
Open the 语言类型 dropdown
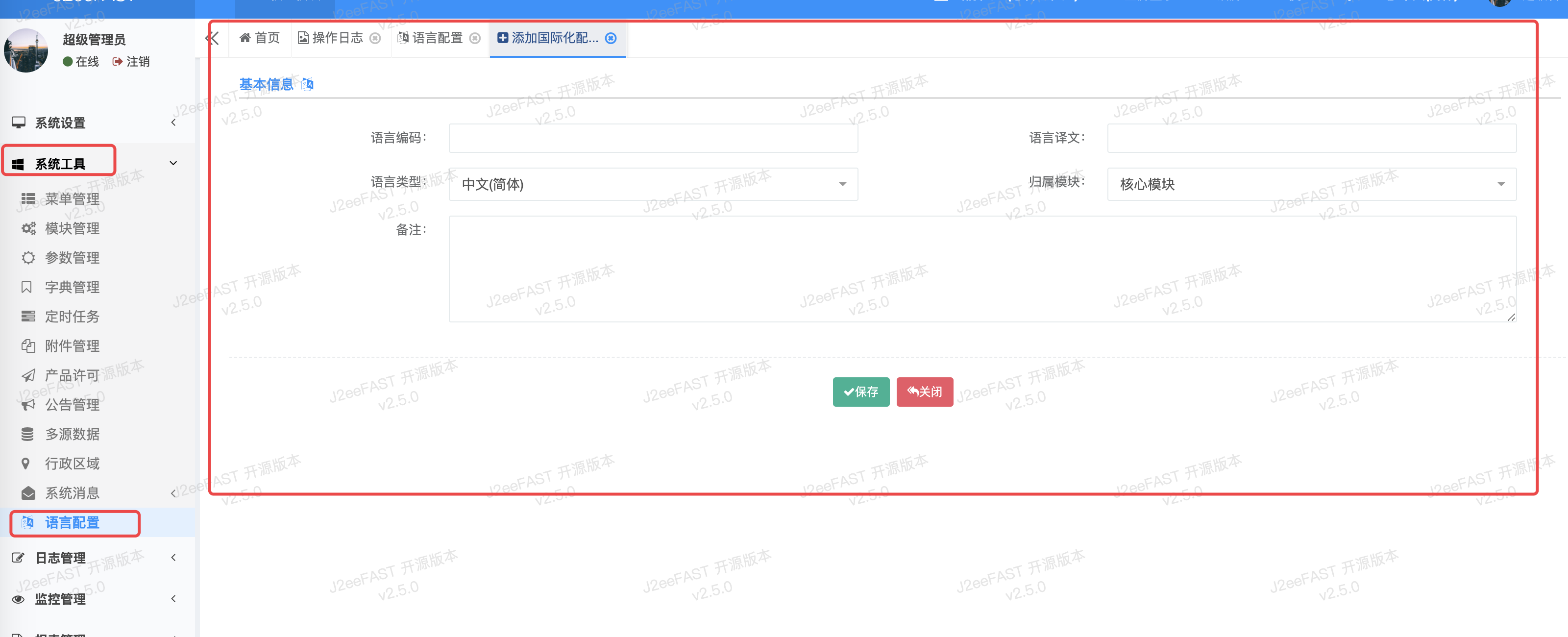tap(653, 184)
